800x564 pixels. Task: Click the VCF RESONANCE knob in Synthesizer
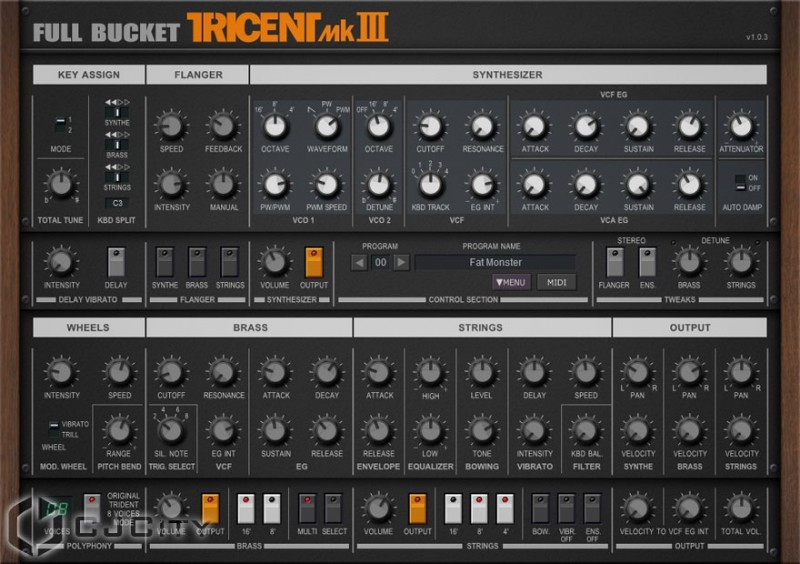point(482,127)
